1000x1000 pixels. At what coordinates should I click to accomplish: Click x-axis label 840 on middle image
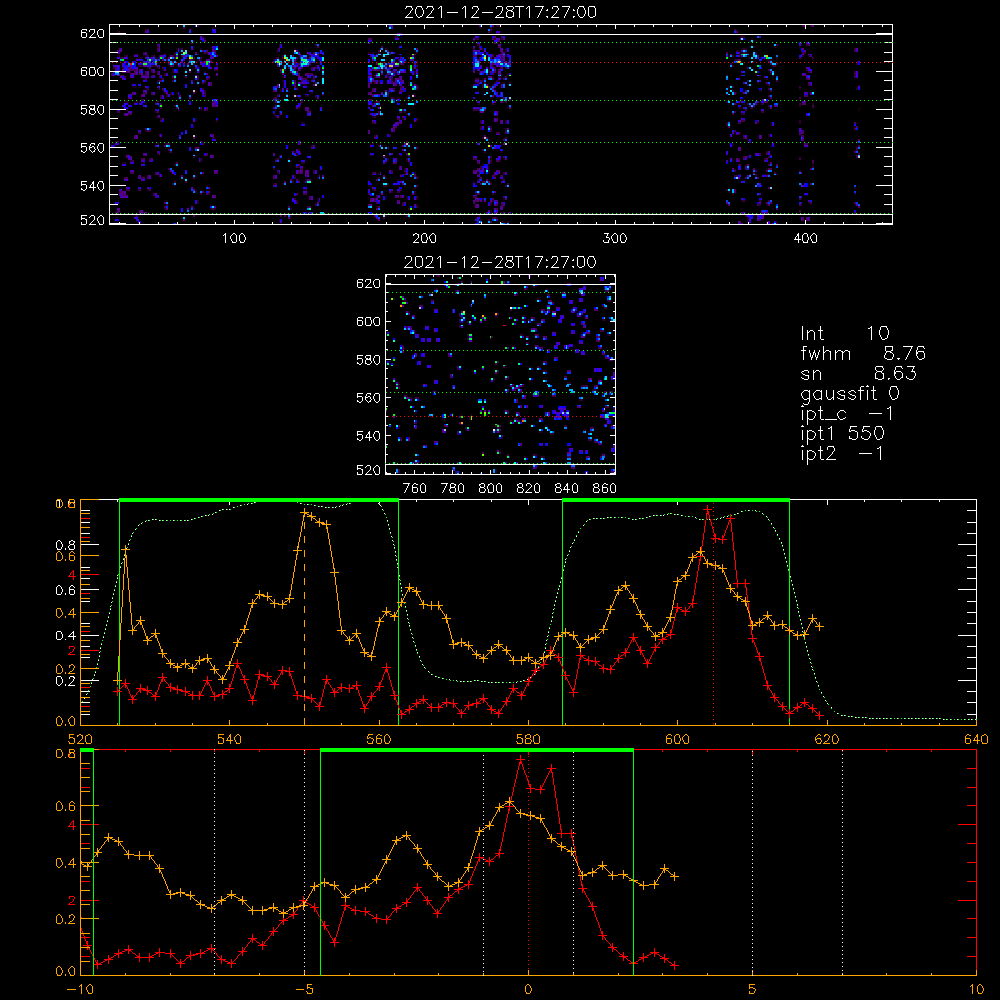(x=566, y=489)
